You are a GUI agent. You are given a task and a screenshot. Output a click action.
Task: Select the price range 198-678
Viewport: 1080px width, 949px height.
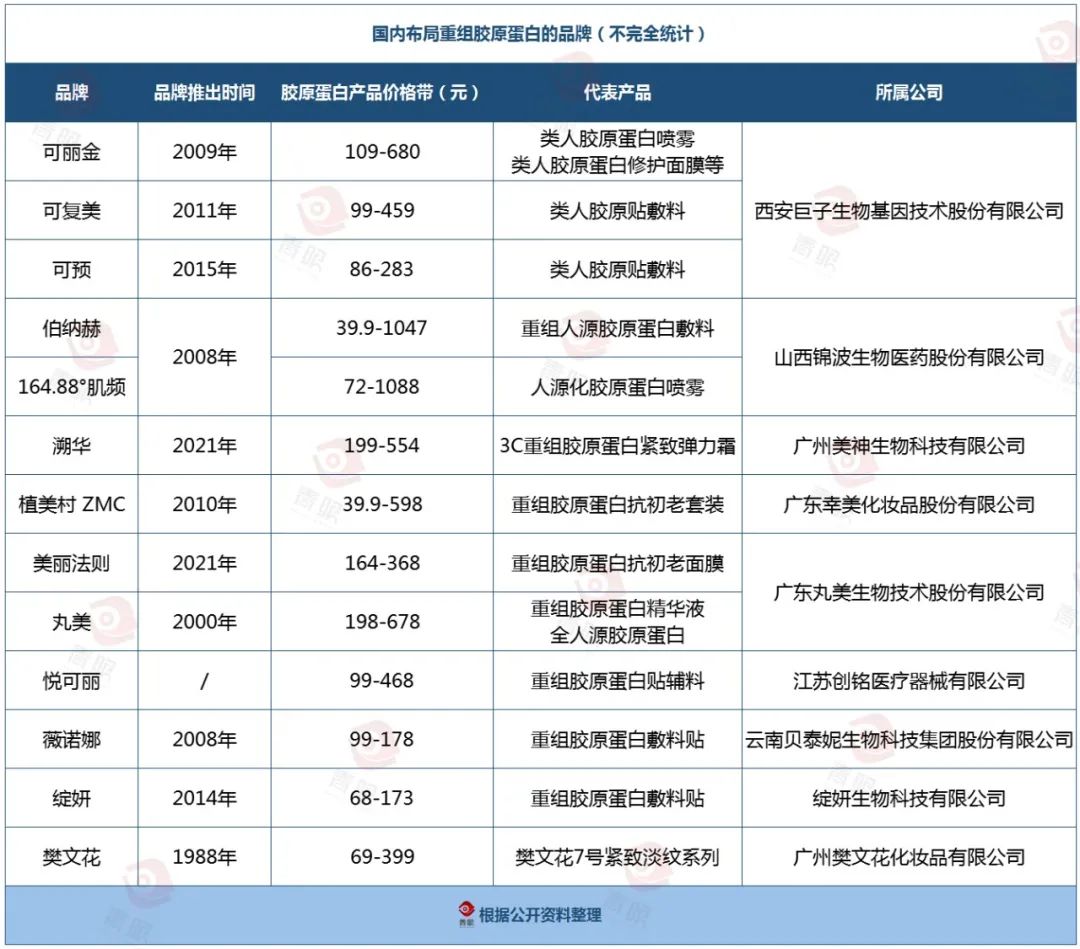382,622
